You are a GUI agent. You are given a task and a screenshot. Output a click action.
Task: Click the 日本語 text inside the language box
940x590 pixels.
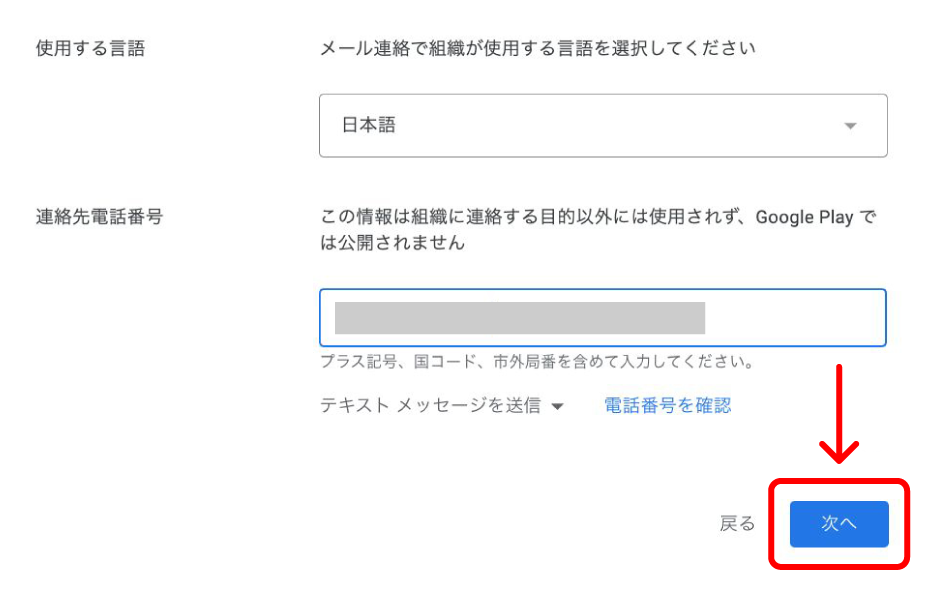pyautogui.click(x=369, y=126)
